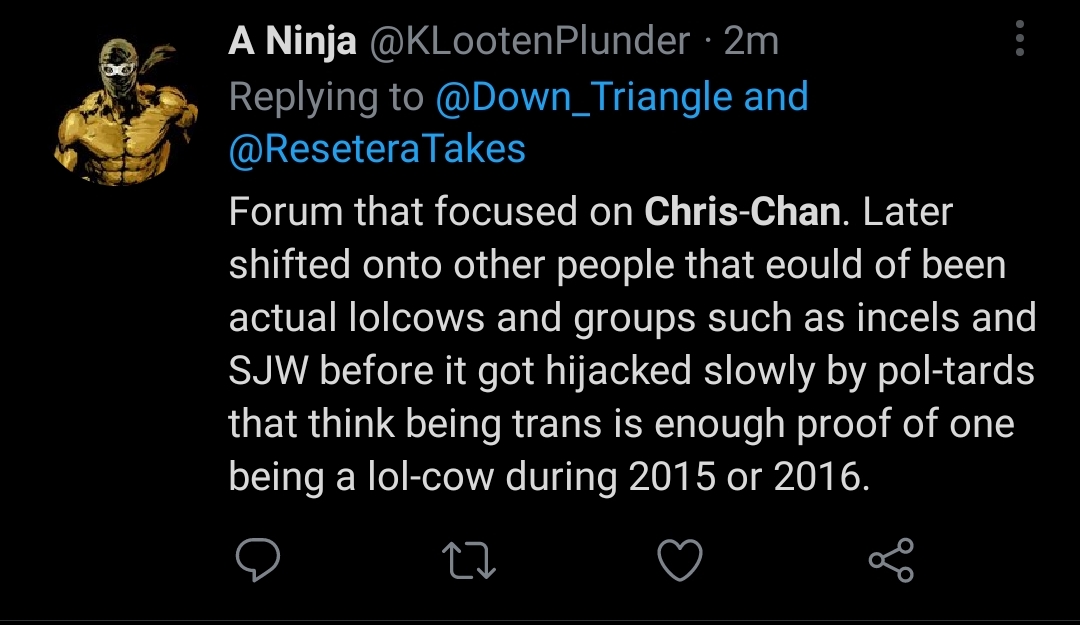1080x625 pixels.
Task: Click the @KLootenPlunder handle
Action: [530, 41]
